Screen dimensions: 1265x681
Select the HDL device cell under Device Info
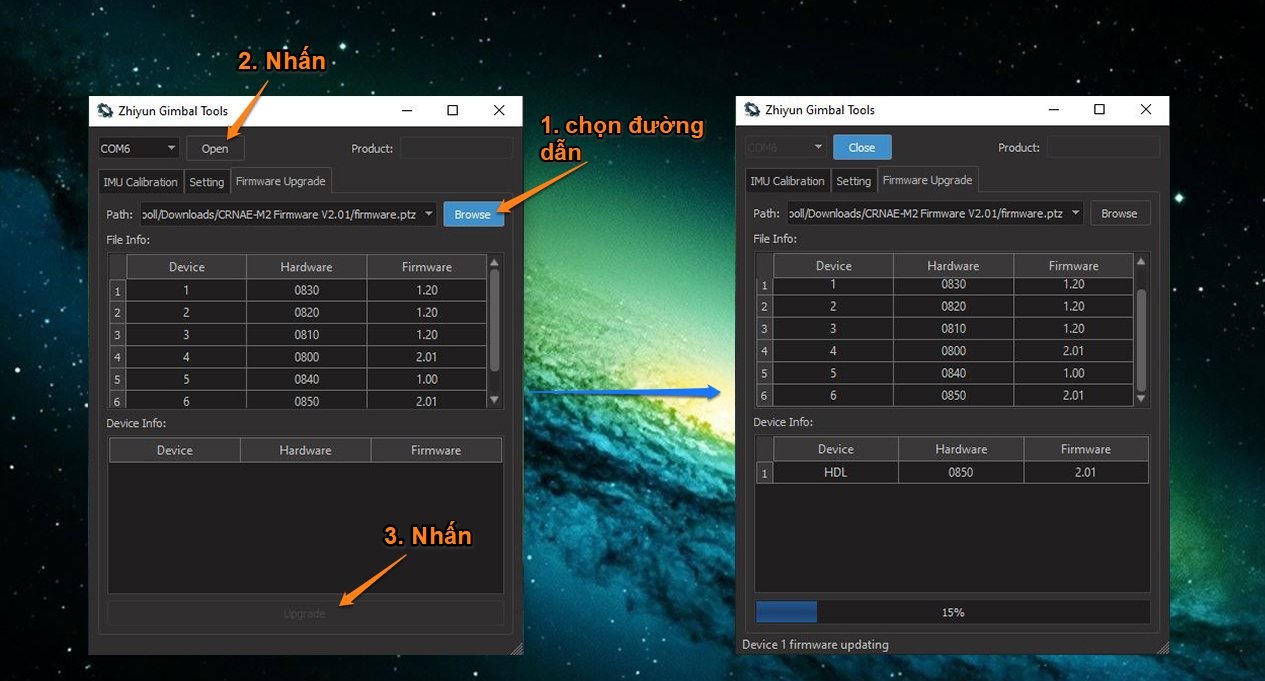(x=836, y=472)
